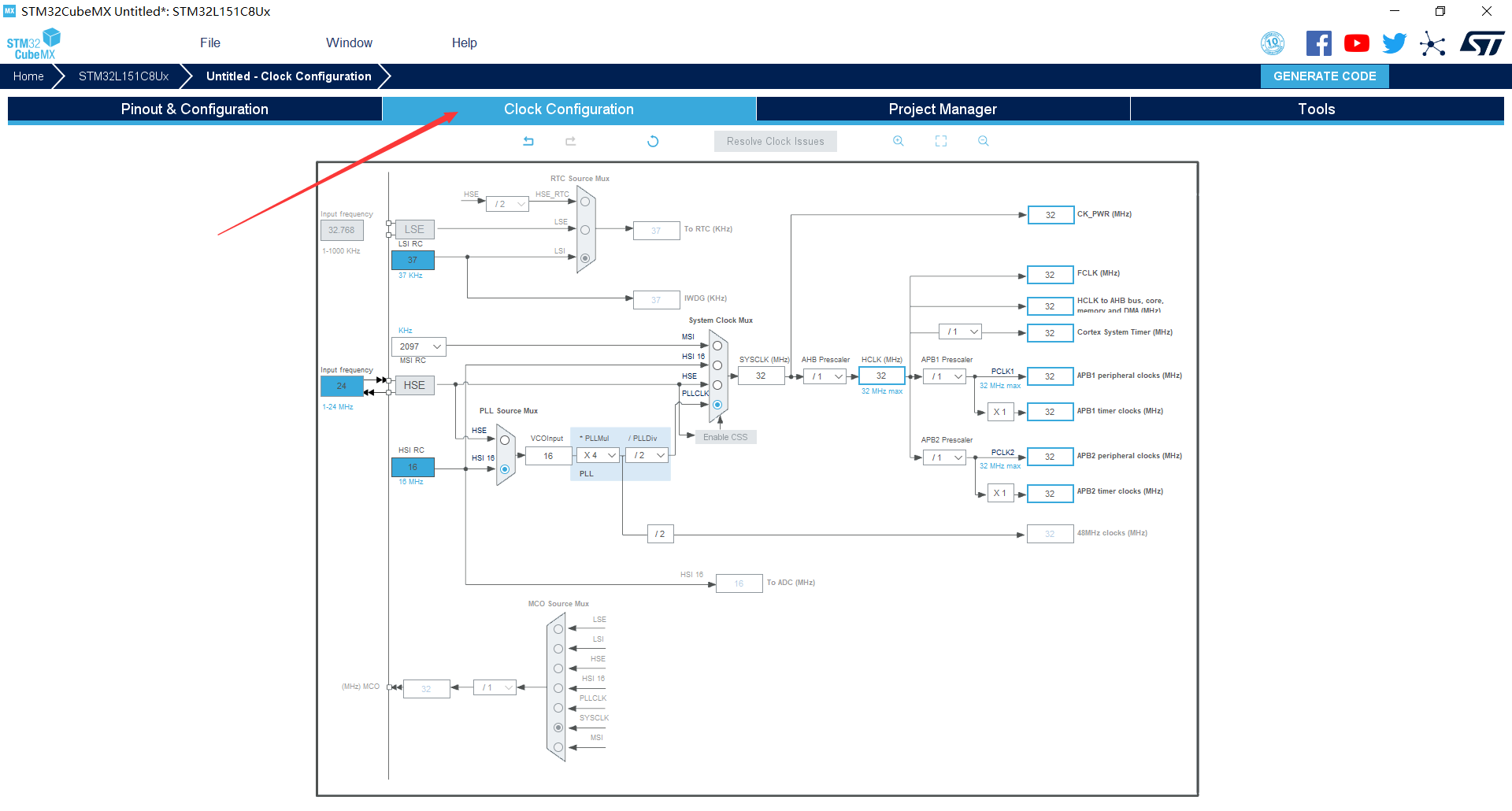Select LSE in RTC Source Mux

[585, 230]
